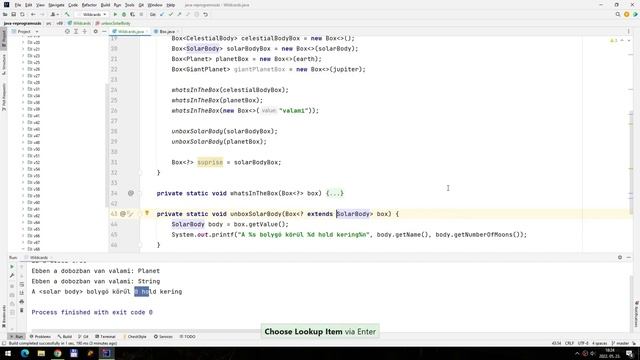Click Expand All in Project panel

tap(76, 31)
